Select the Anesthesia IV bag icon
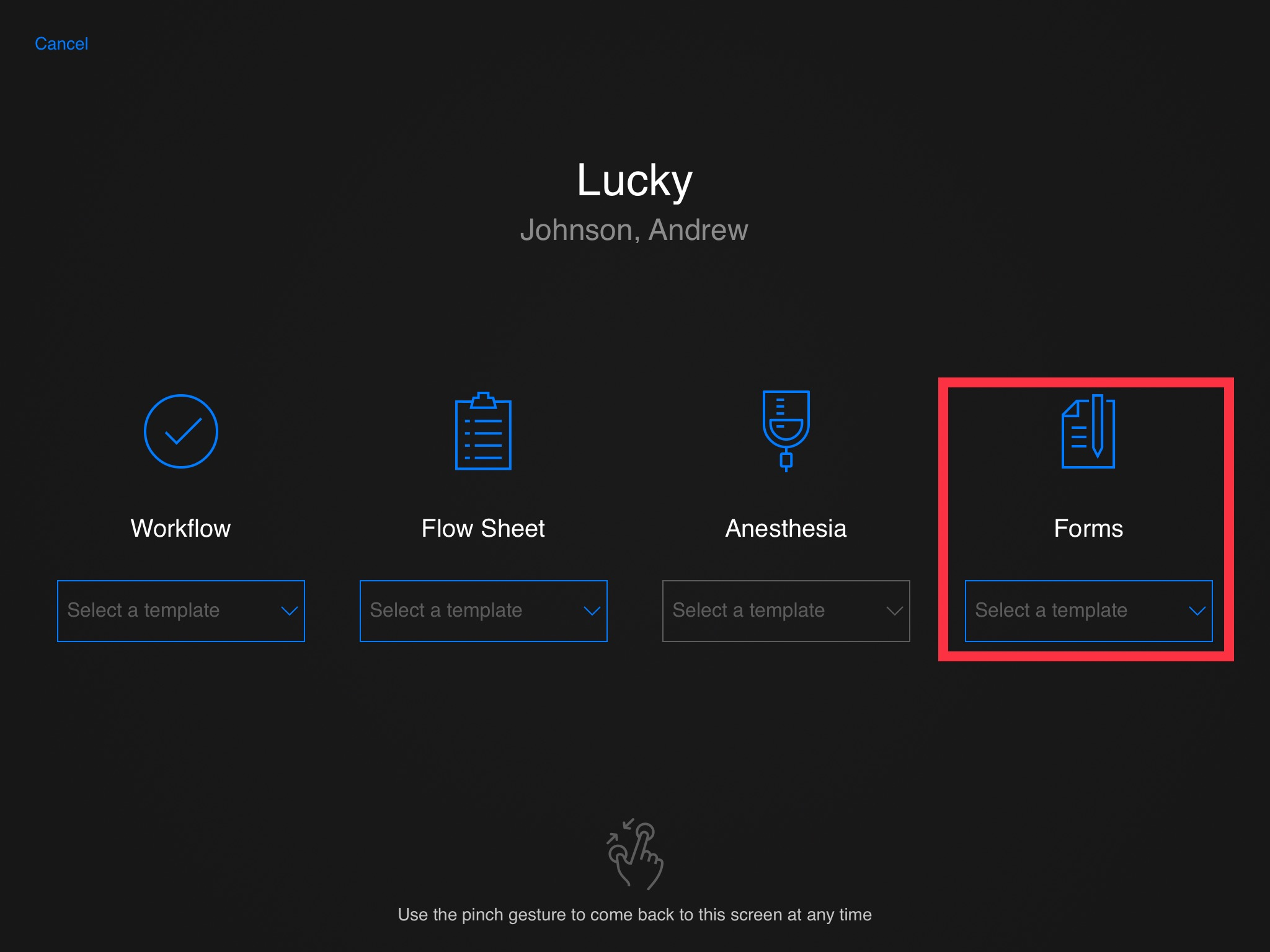1270x952 pixels. (x=786, y=431)
